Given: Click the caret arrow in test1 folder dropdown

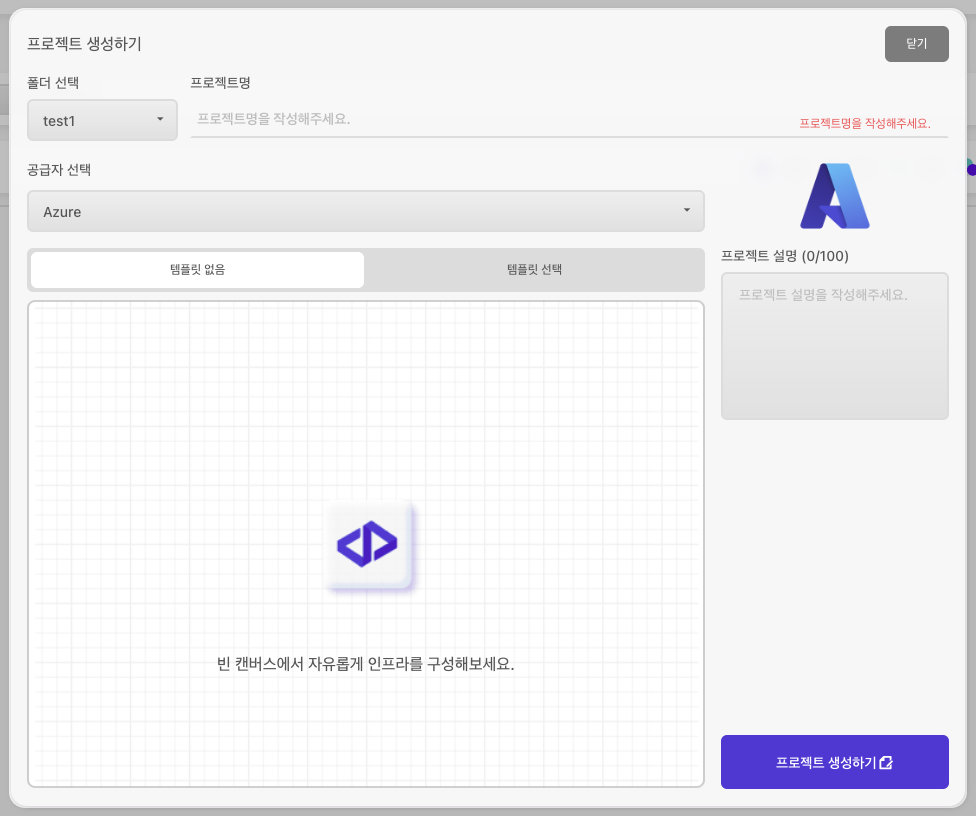Looking at the screenshot, I should point(160,120).
